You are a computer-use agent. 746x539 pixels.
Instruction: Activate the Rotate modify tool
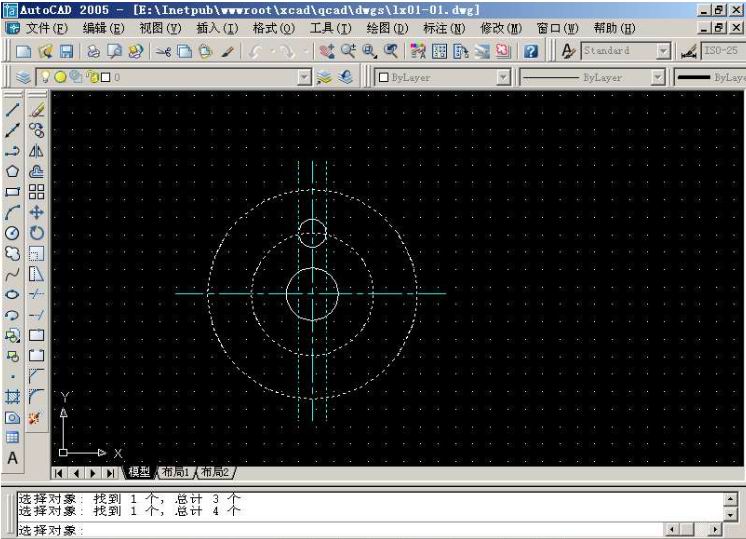point(37,233)
